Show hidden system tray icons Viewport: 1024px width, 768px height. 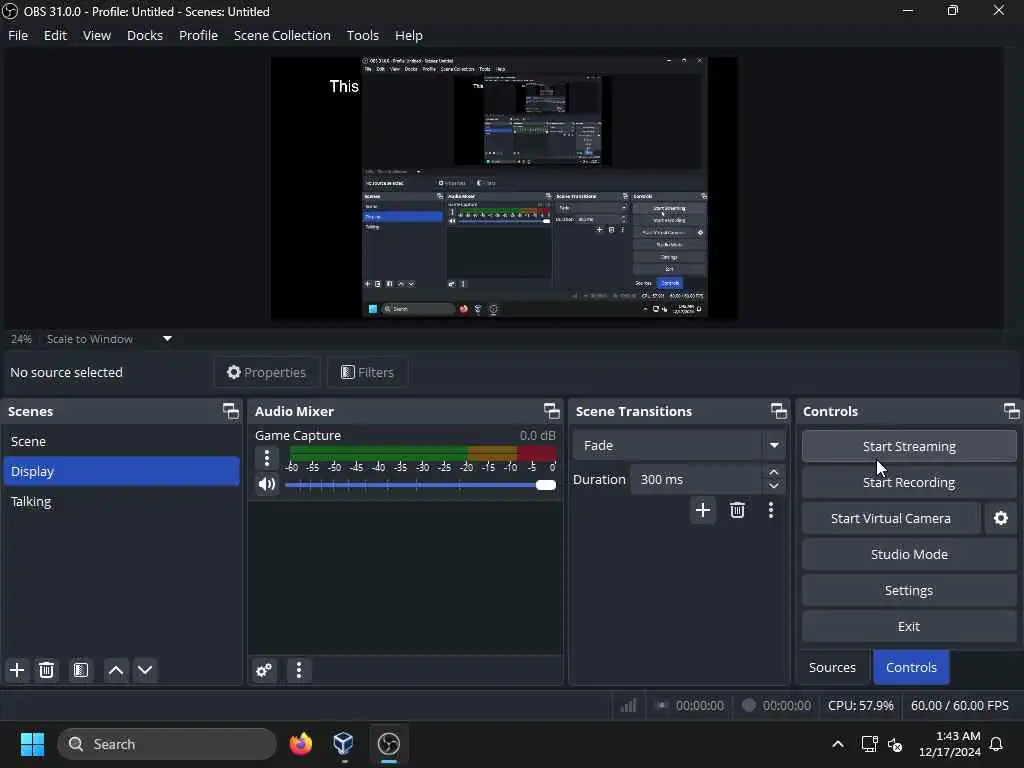click(838, 744)
